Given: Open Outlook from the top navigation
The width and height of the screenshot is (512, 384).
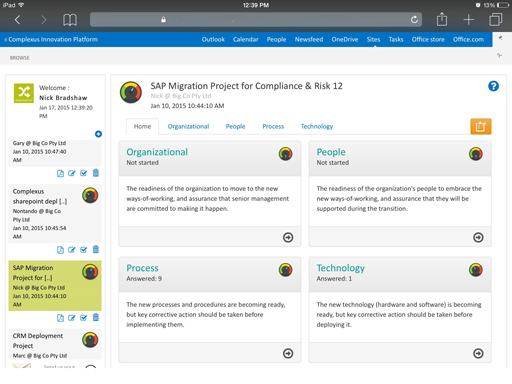Looking at the screenshot, I should tap(213, 39).
